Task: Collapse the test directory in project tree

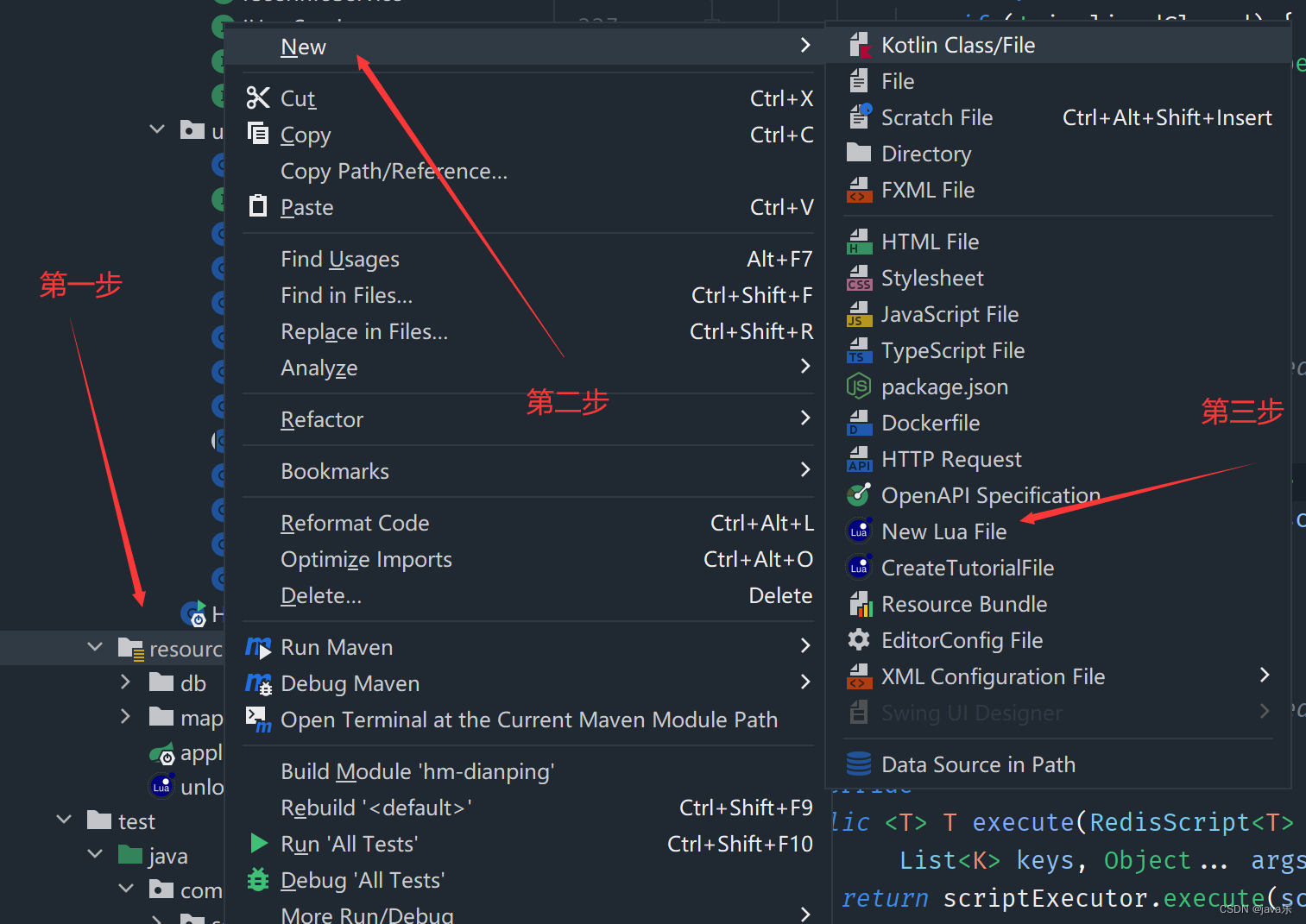Action: tap(64, 819)
